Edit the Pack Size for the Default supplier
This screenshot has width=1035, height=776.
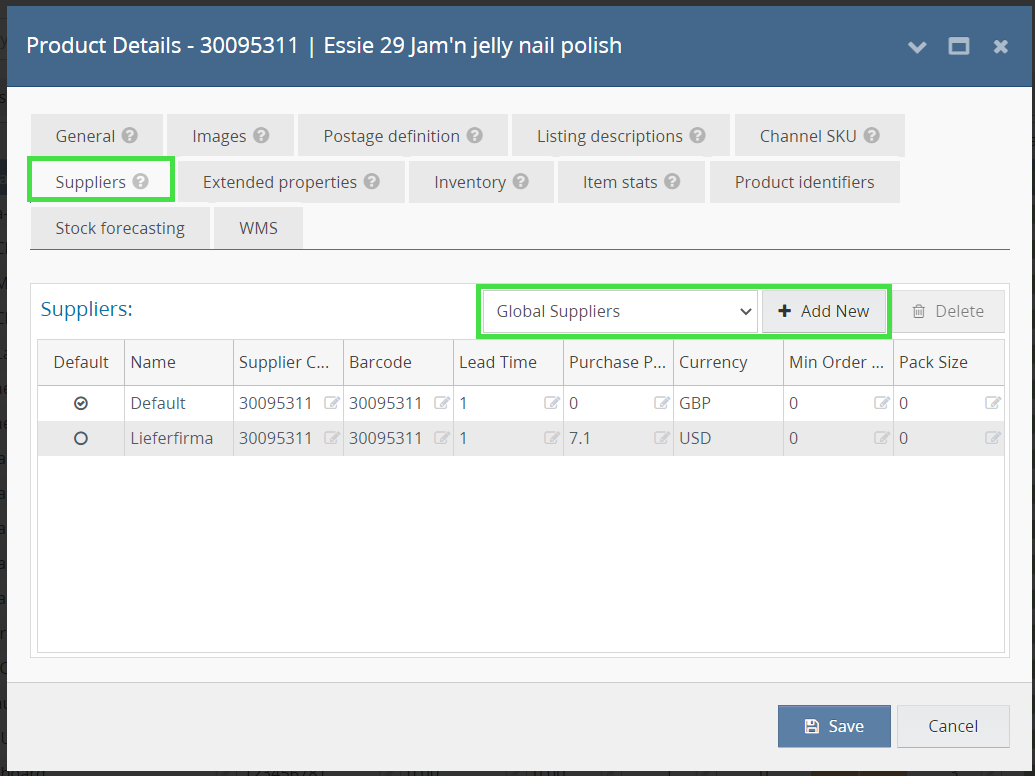click(x=992, y=403)
